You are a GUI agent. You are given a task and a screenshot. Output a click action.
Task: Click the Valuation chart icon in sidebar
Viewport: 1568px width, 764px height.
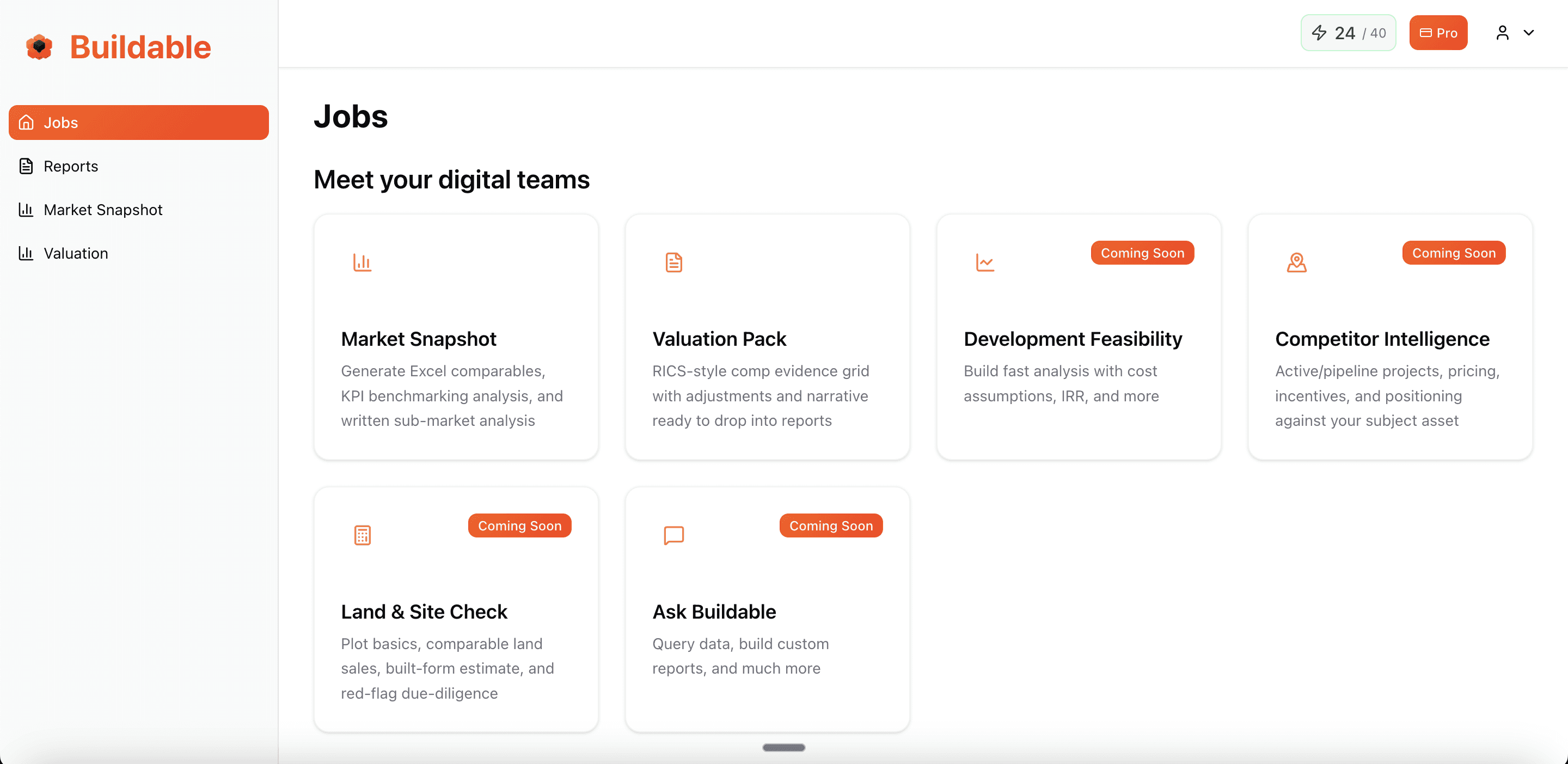pyautogui.click(x=26, y=253)
